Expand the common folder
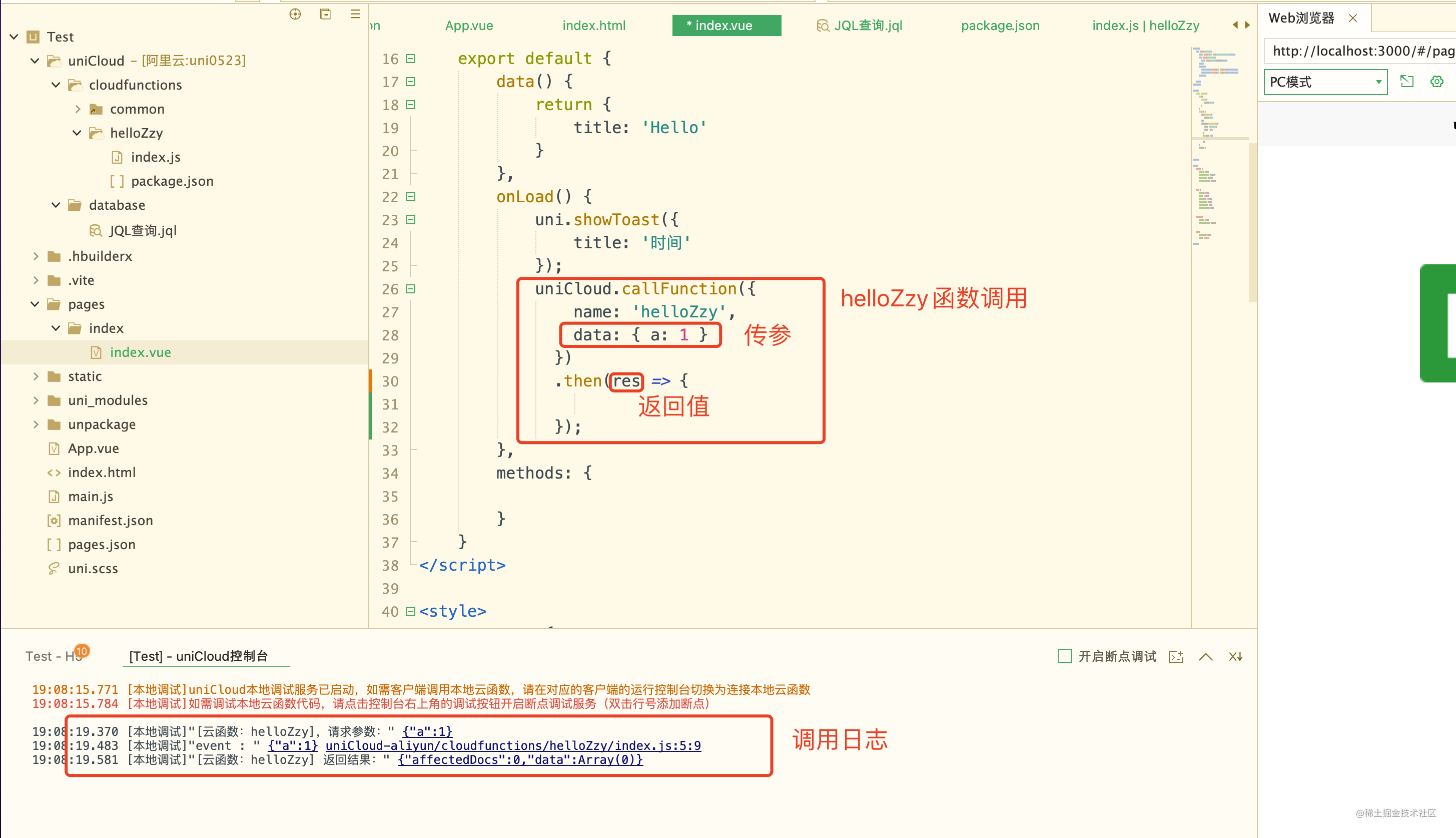Viewport: 1456px width, 838px height. coord(78,109)
